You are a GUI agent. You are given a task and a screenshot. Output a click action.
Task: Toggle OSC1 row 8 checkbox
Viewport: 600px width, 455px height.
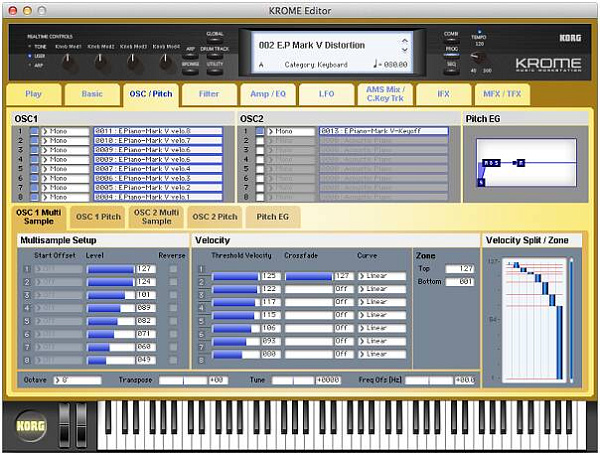click(34, 197)
